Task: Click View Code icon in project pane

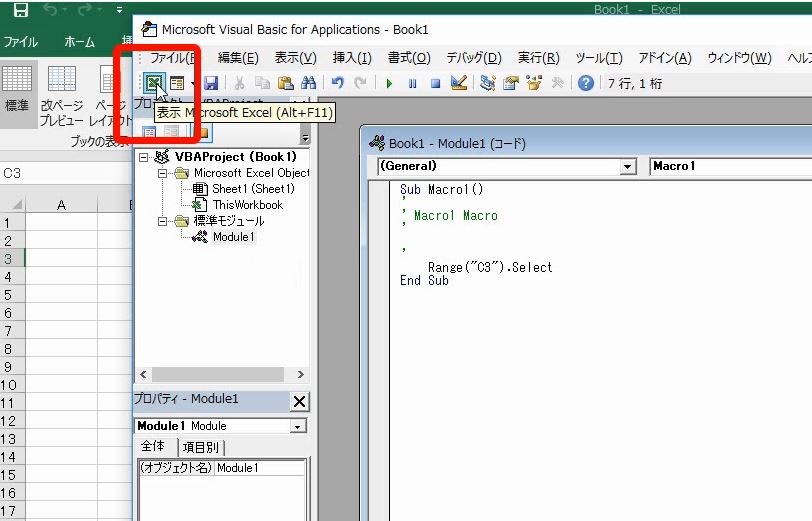Action: click(149, 133)
